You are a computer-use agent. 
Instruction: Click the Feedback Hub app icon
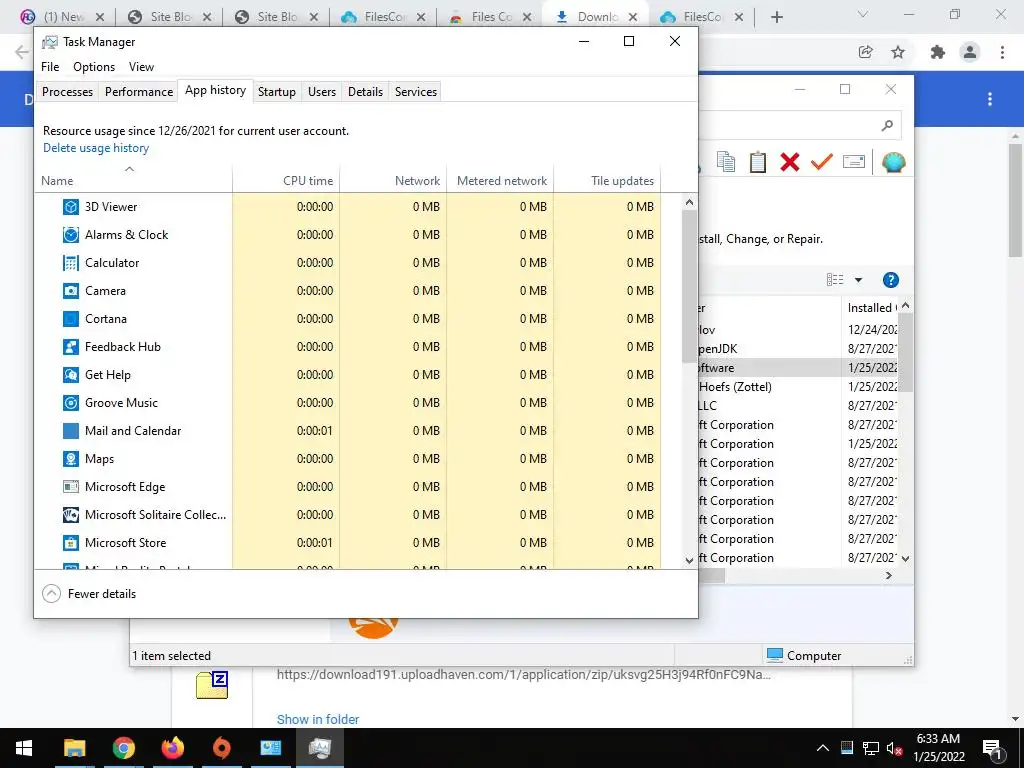[x=71, y=347]
